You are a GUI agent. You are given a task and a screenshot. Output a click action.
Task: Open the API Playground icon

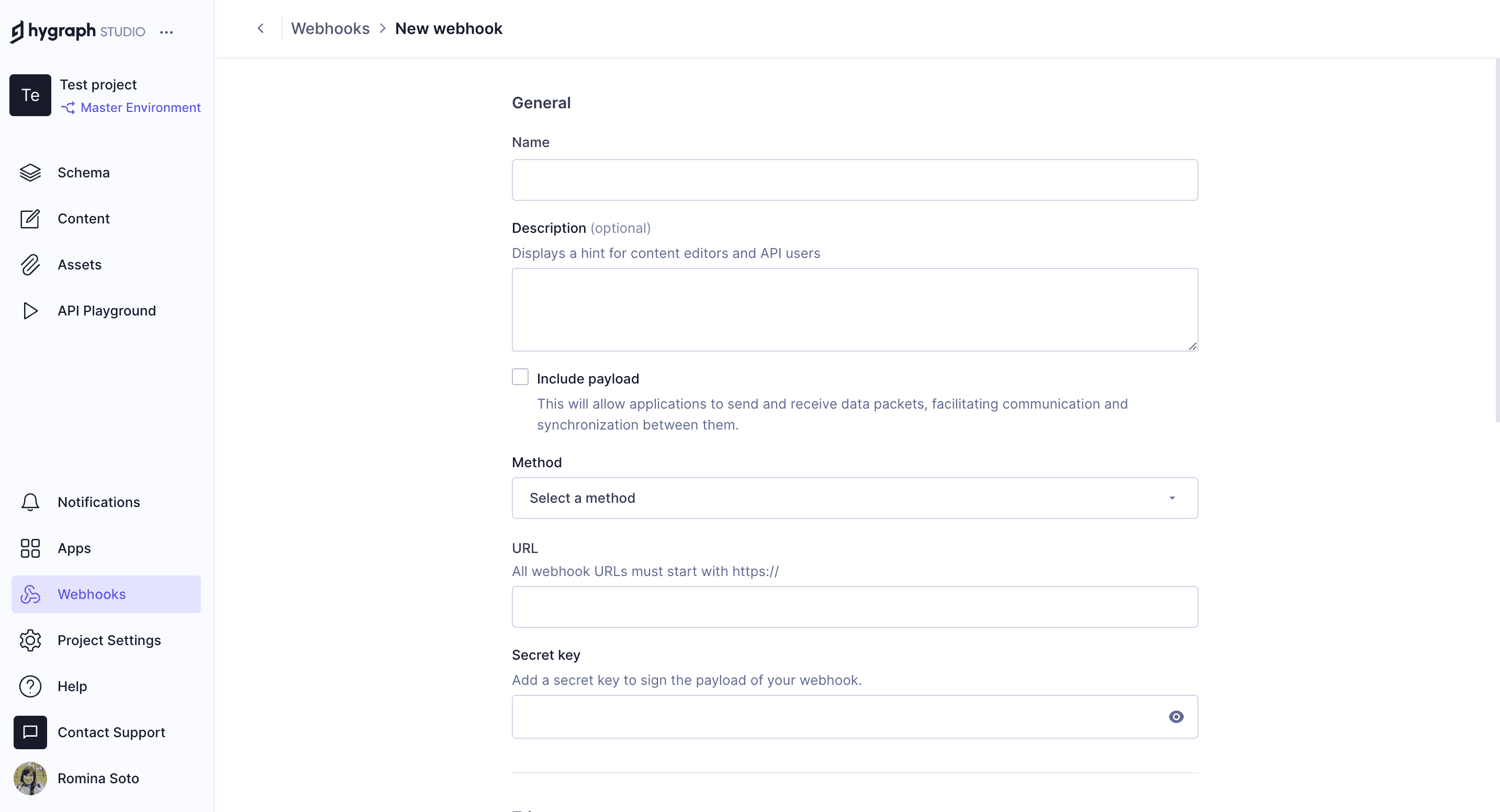(x=30, y=310)
